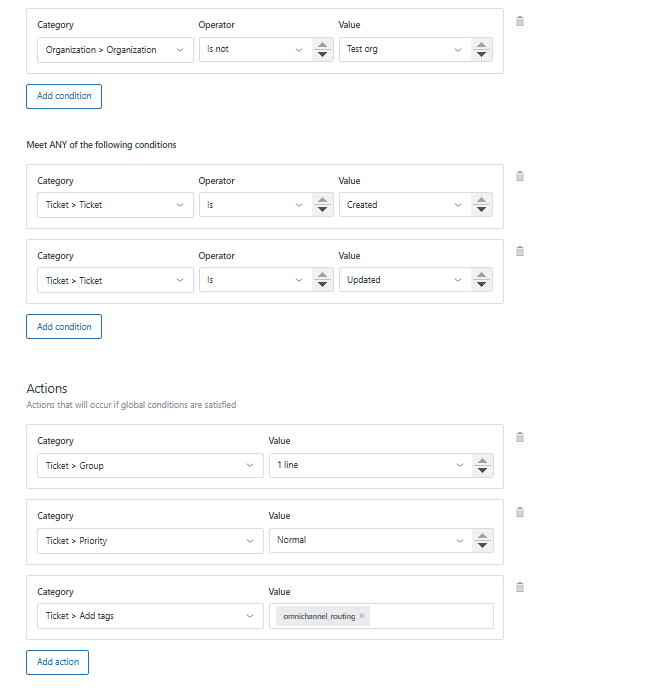
Task: Remove the omnichannel_routing tag
Action: pos(362,616)
